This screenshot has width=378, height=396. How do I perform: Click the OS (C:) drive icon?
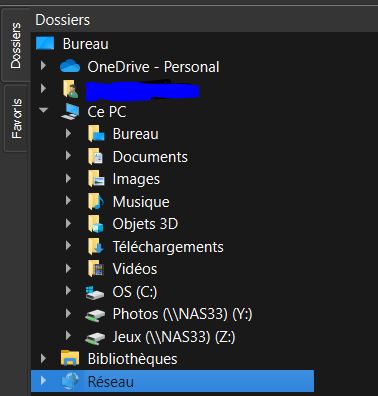(x=95, y=292)
